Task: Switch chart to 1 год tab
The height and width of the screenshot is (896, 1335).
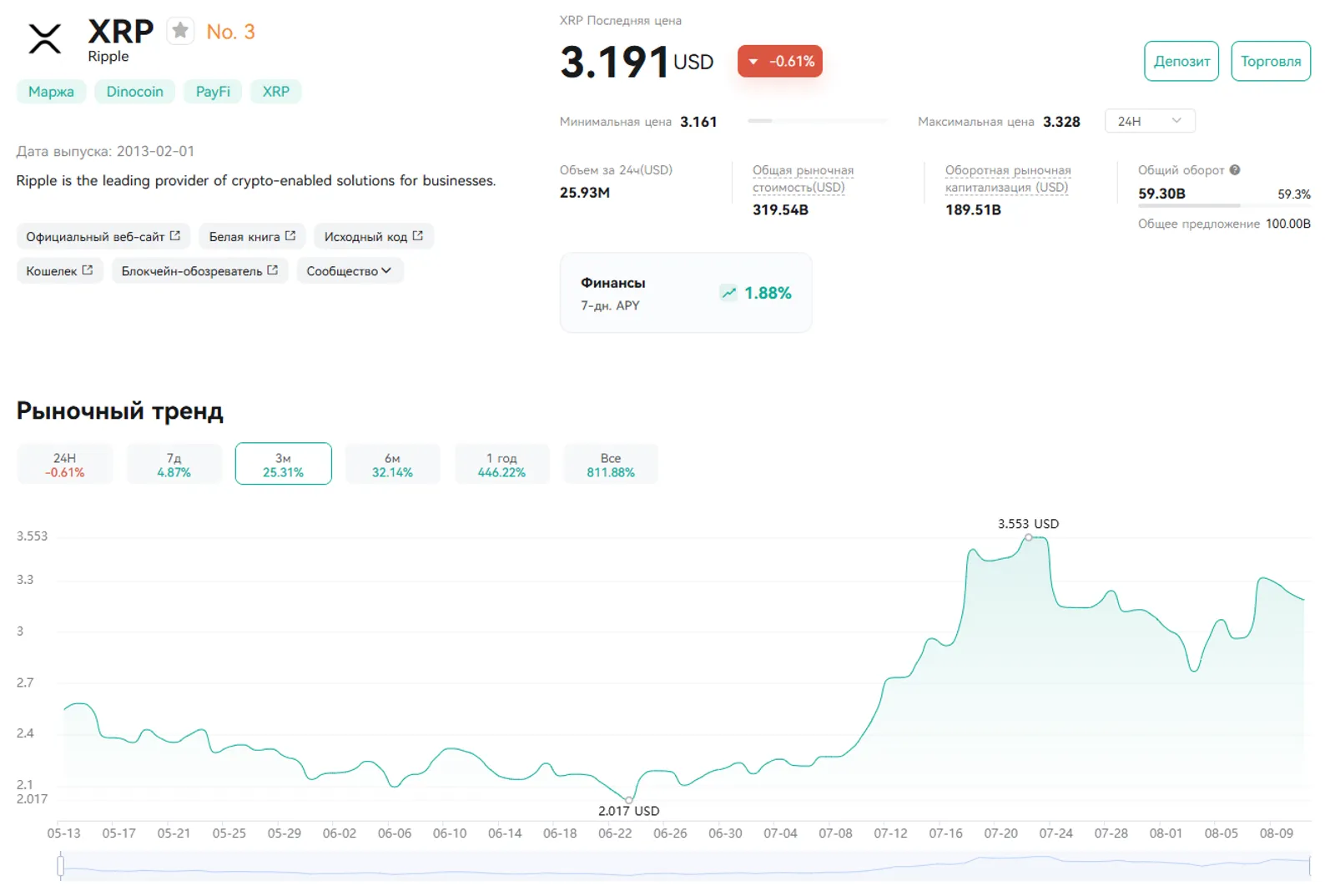Action: (501, 464)
